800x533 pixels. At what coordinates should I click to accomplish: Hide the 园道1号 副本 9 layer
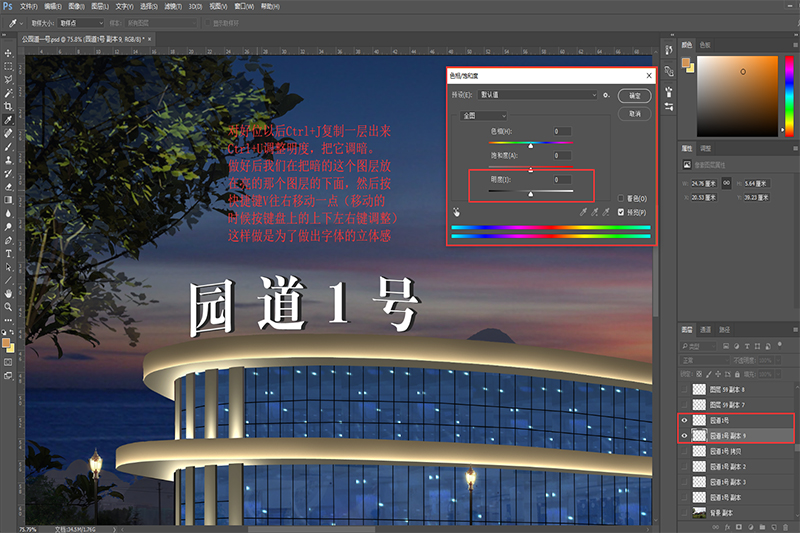[685, 436]
